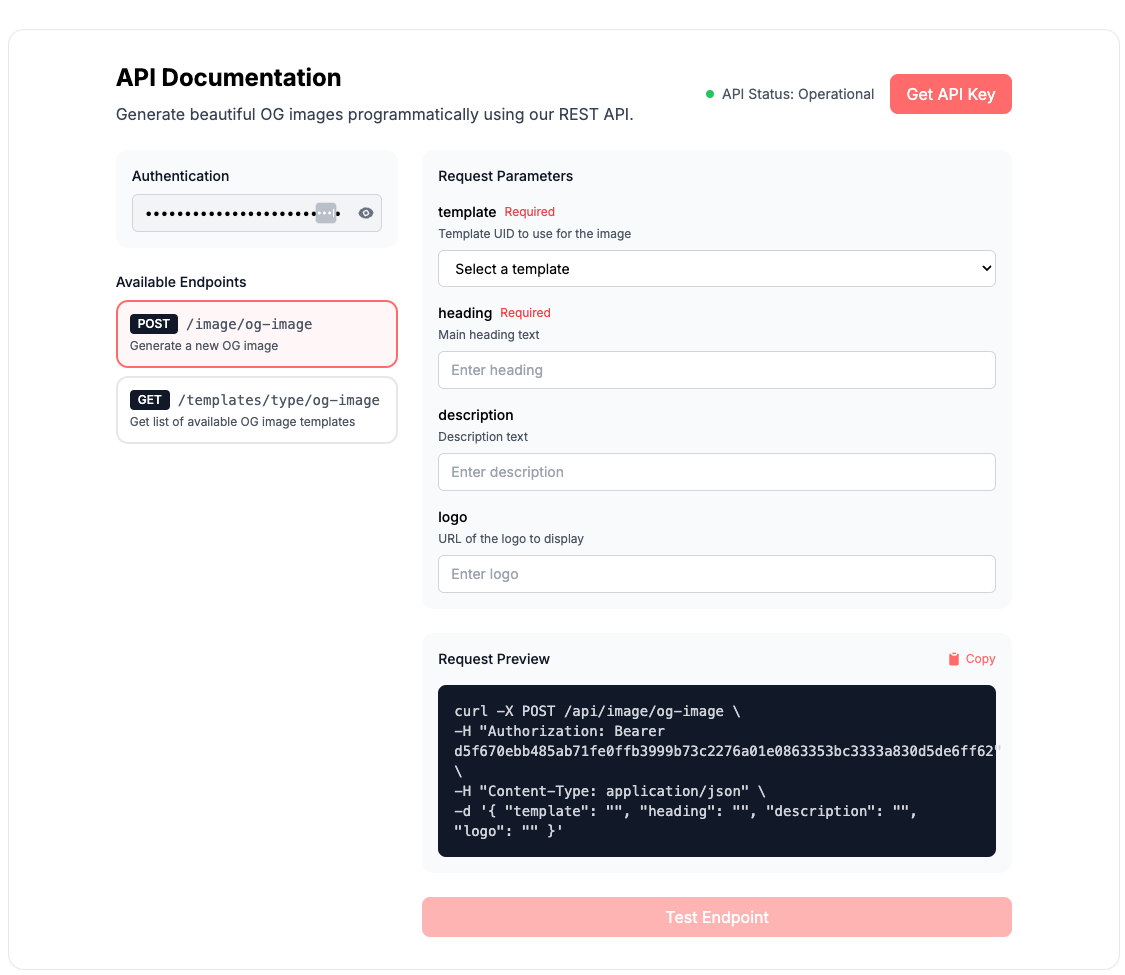Click the gray dots badge in the API key field
The height and width of the screenshot is (975, 1125).
pyautogui.click(x=326, y=213)
